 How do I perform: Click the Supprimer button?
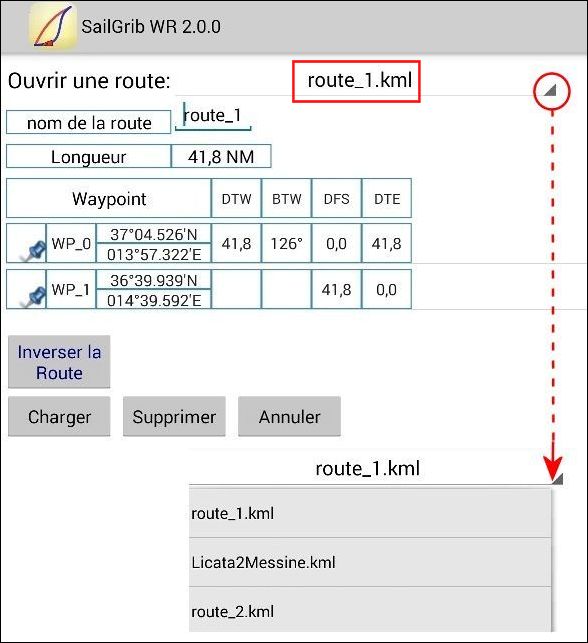click(174, 416)
